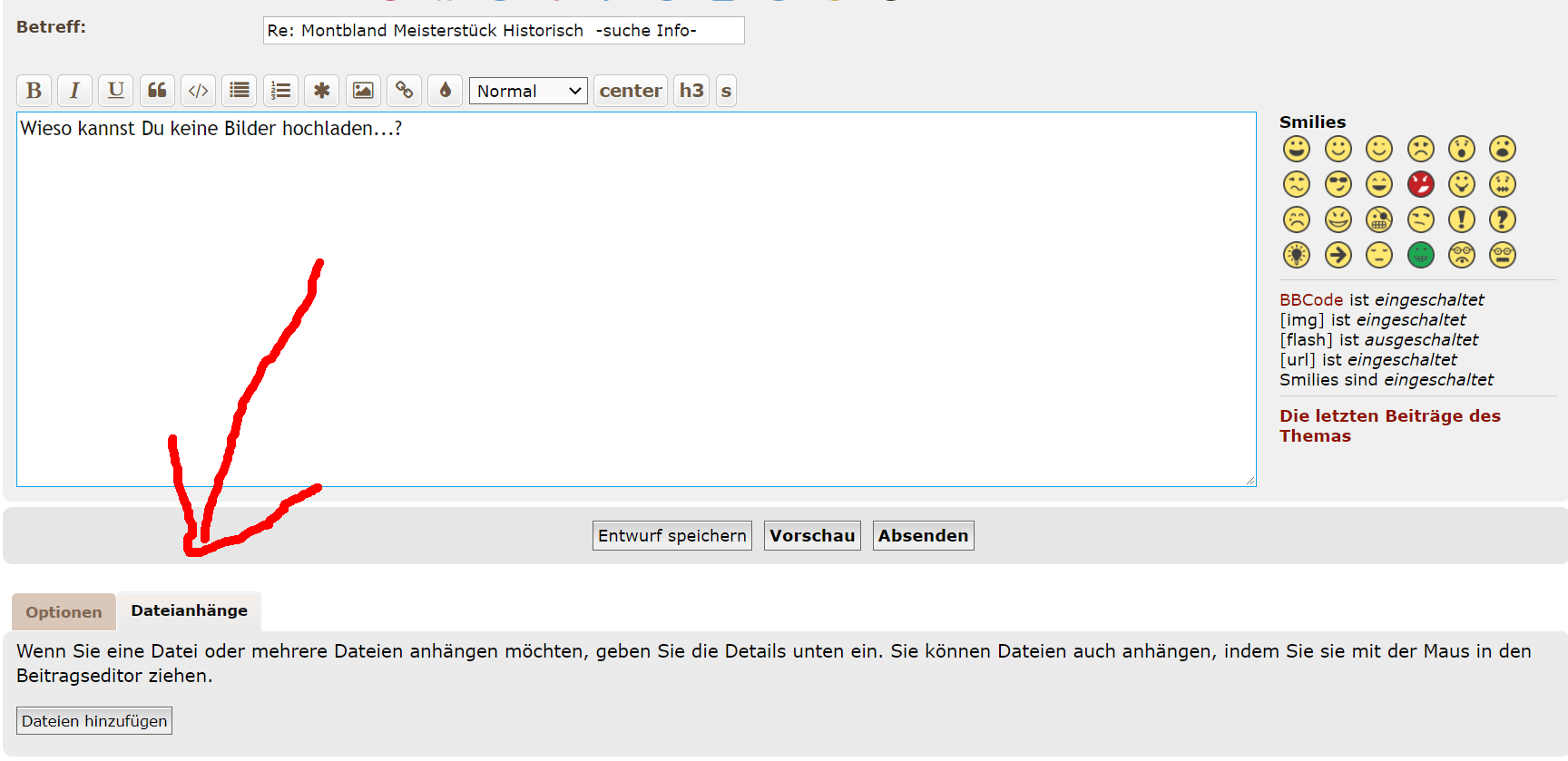Insert the glasses and mustache smiley
Screen dimensions: 1568x761
tap(1503, 255)
